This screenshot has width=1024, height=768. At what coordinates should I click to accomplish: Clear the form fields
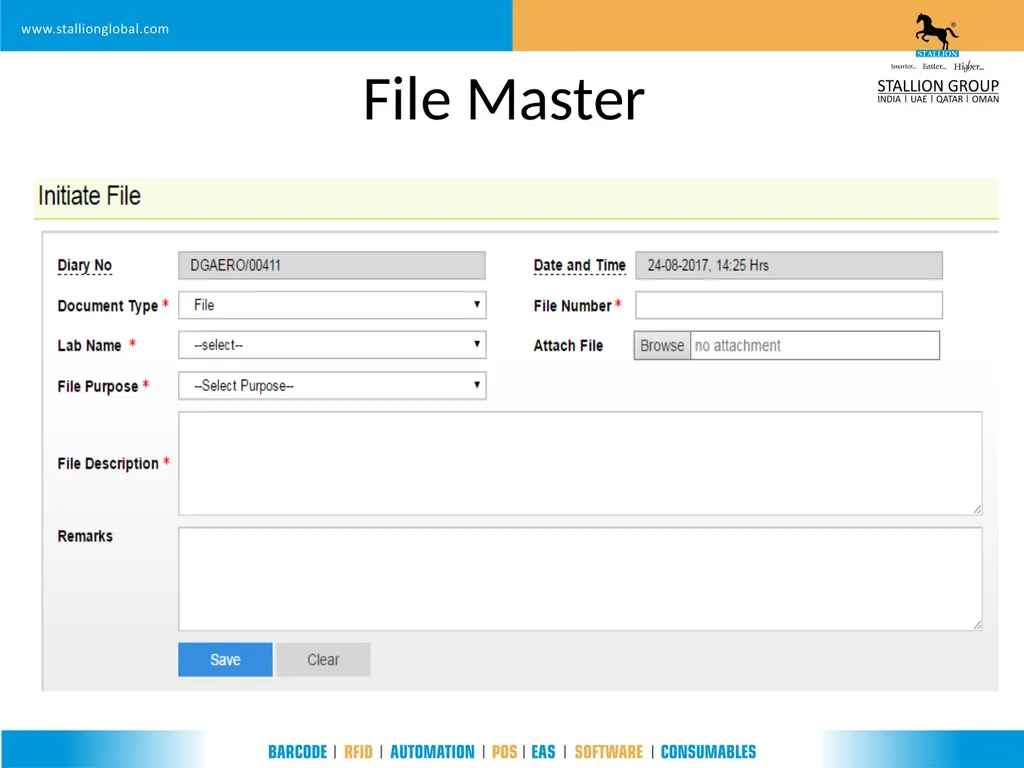(323, 660)
